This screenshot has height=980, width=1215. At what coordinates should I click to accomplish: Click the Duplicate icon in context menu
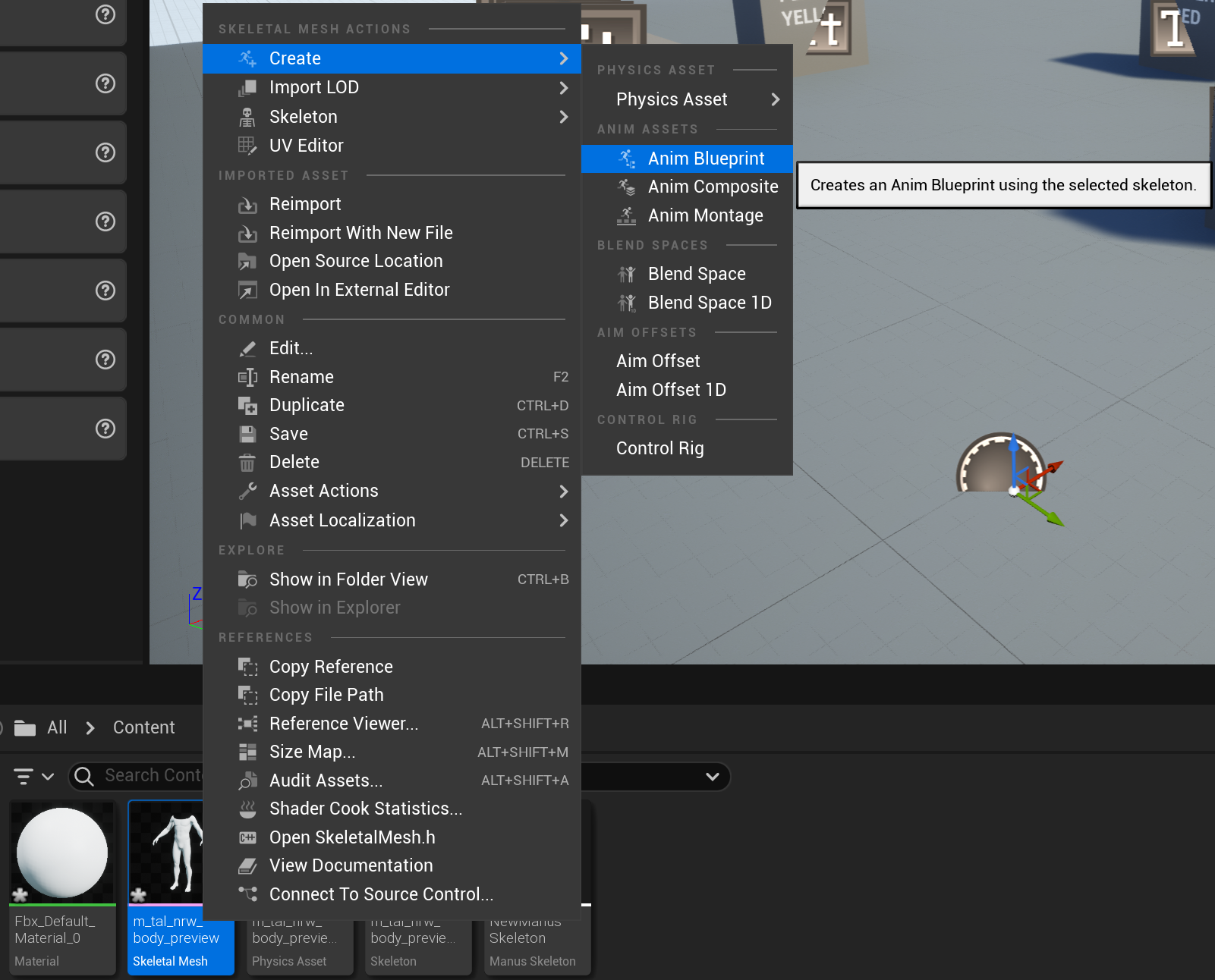(x=247, y=406)
